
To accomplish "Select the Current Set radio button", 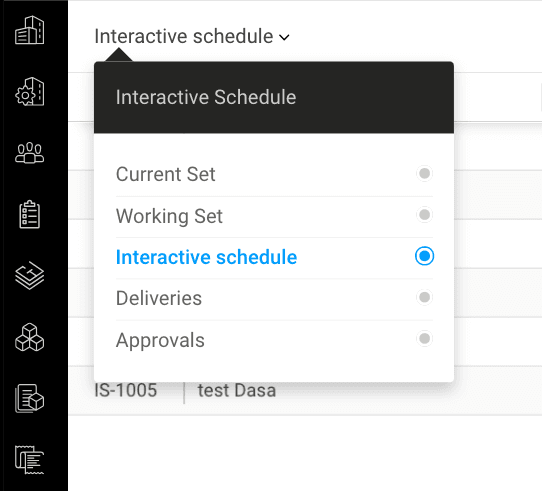I will point(424,173).
